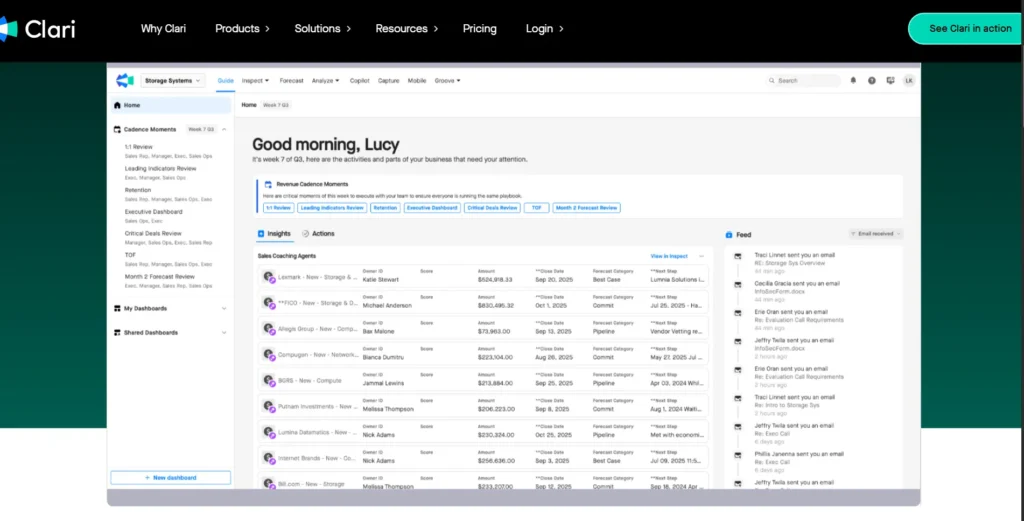Open the LK user avatar
The width and height of the screenshot is (1024, 521).
pyautogui.click(x=908, y=80)
